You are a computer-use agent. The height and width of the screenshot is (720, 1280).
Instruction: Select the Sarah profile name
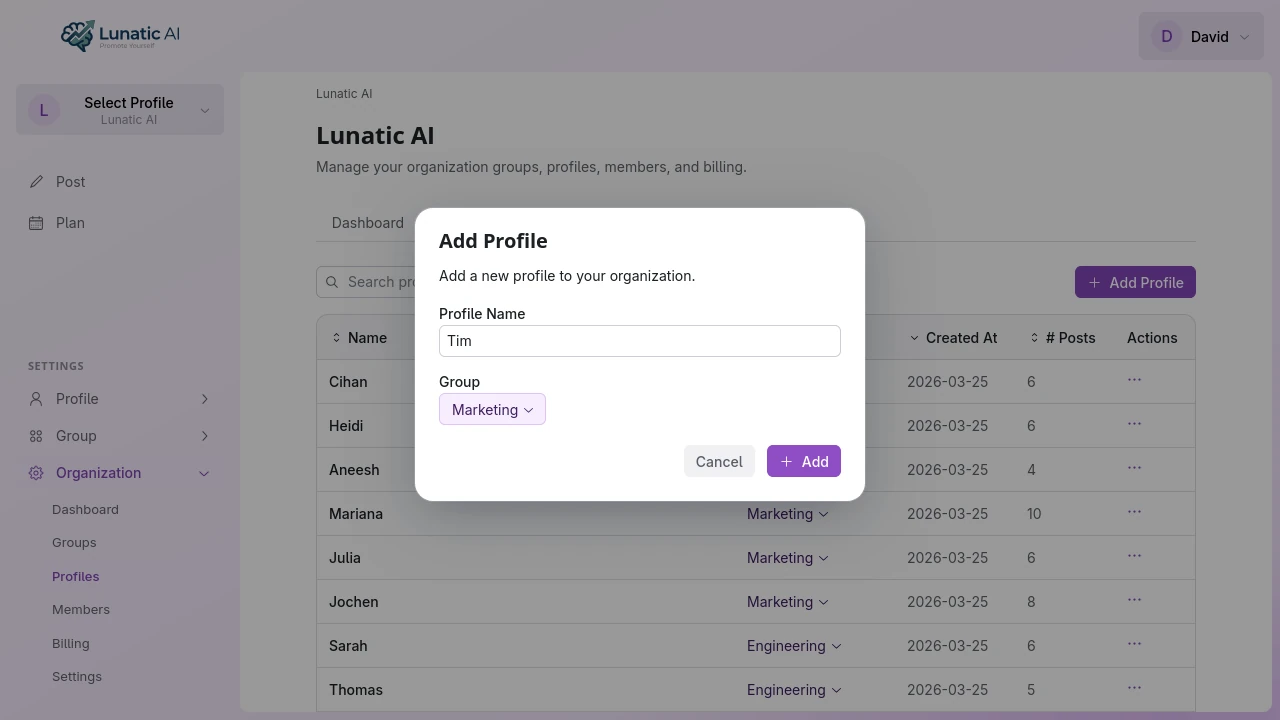pos(348,645)
